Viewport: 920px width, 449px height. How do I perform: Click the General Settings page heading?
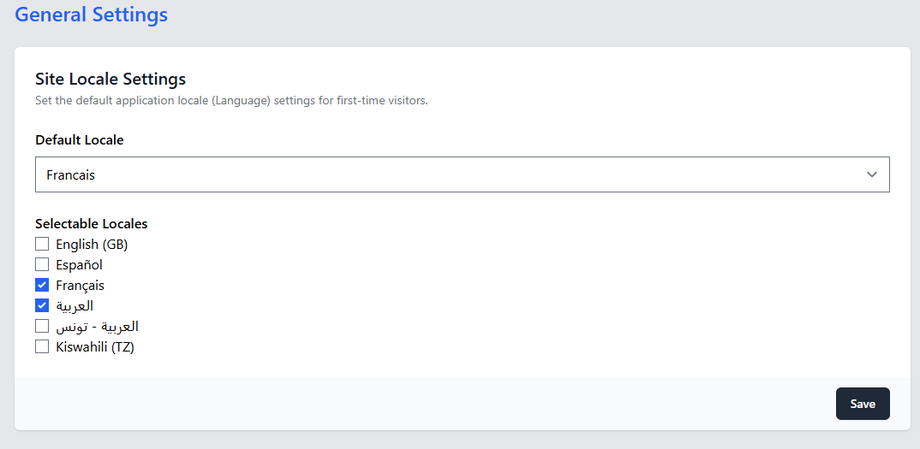coord(91,15)
